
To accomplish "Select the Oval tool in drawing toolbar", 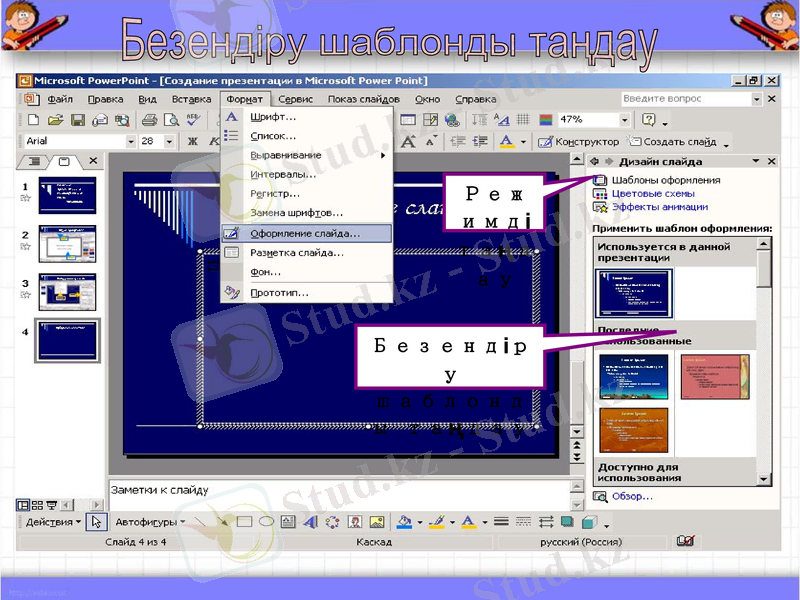I will [x=264, y=521].
